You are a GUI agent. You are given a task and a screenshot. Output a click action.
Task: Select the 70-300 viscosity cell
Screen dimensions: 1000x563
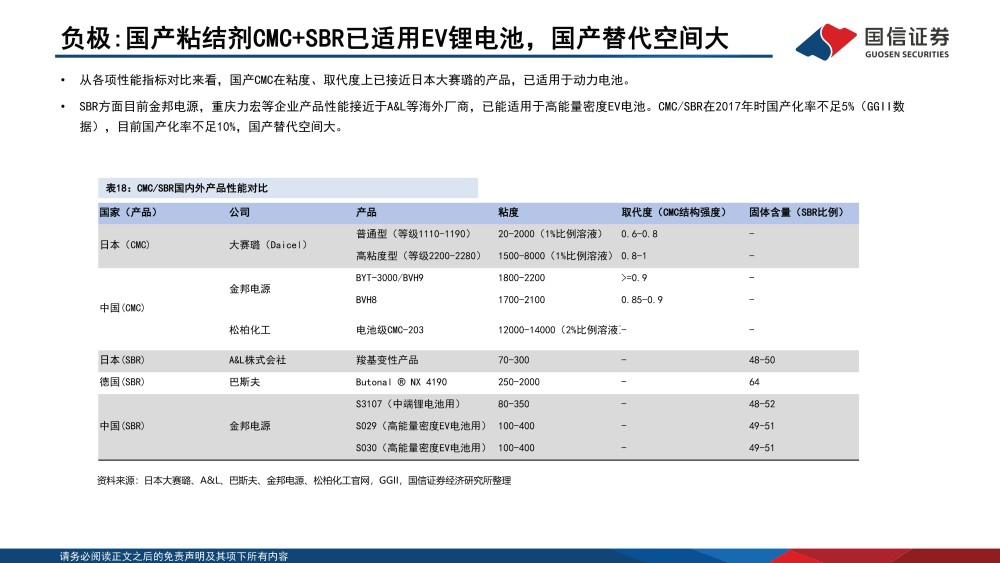tap(513, 360)
